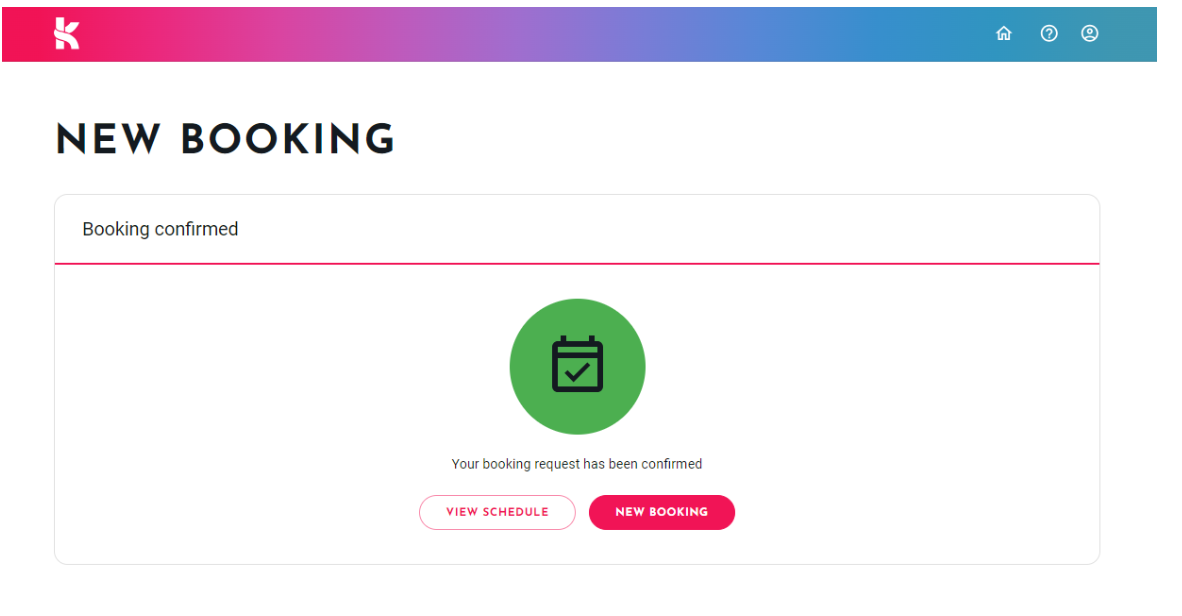Click the booking request confirmed message text
The width and height of the screenshot is (1182, 616).
tap(577, 464)
